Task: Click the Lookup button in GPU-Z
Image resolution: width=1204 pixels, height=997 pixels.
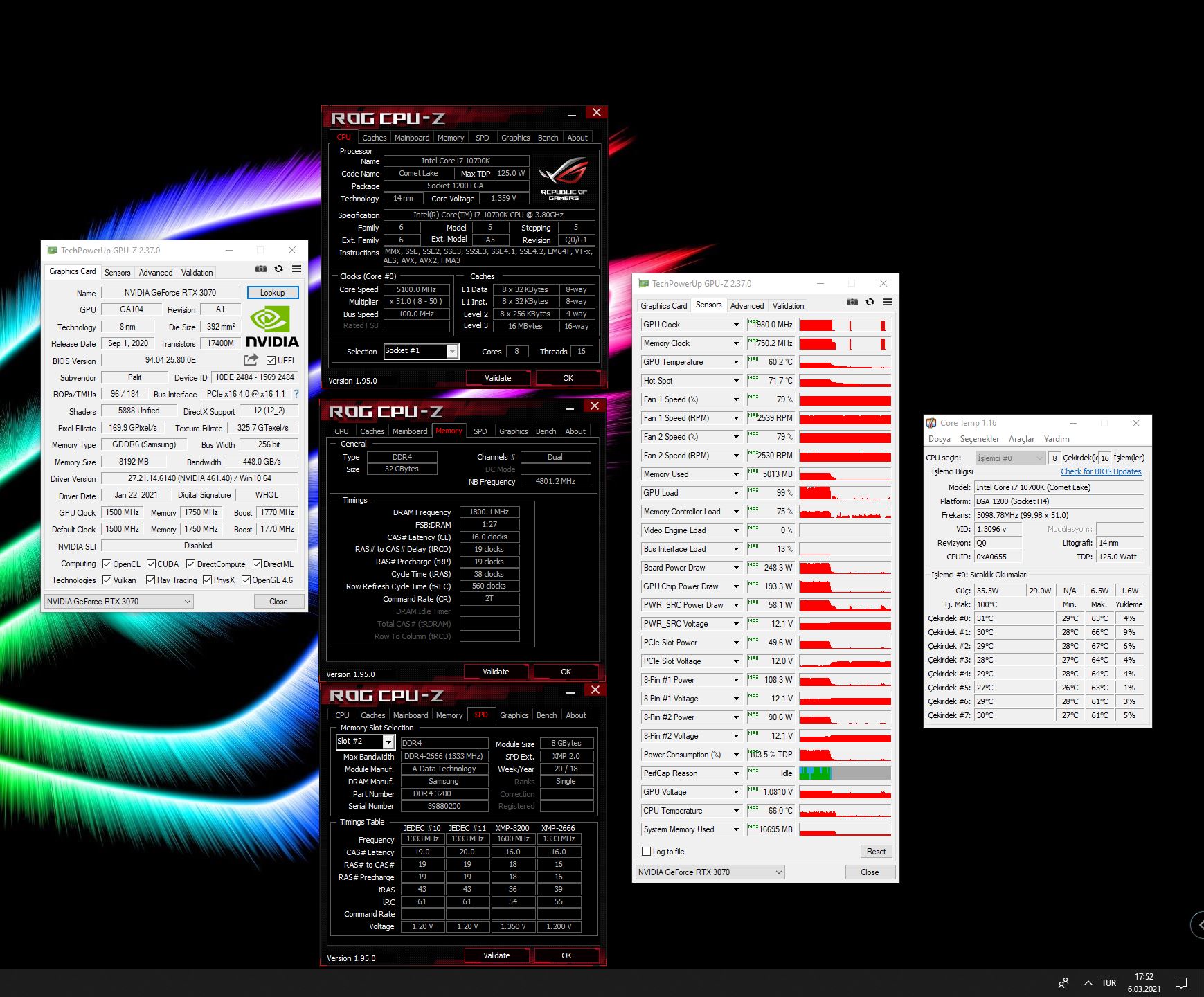Action: click(273, 293)
